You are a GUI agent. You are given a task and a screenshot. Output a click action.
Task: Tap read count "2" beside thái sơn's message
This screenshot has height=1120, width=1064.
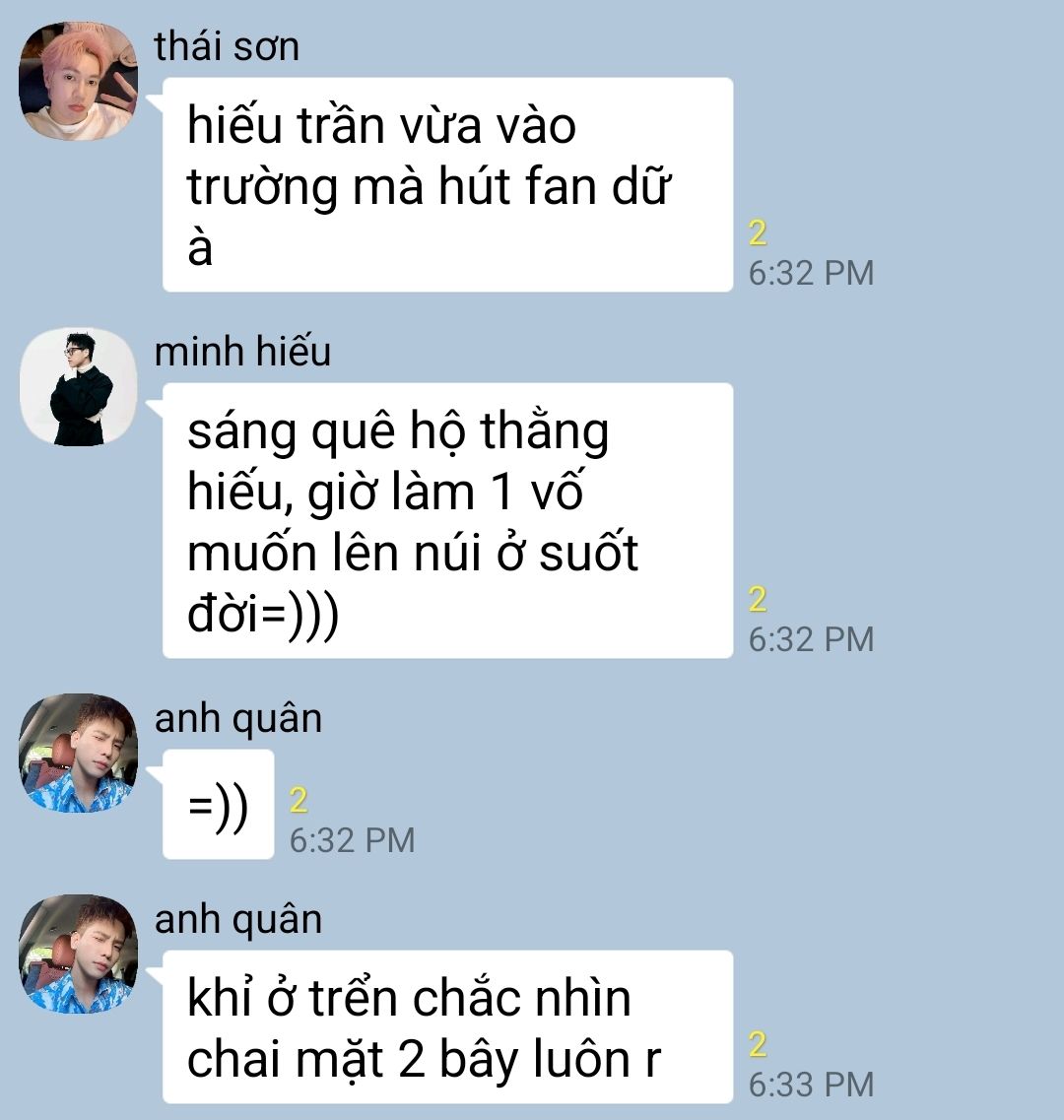[758, 233]
